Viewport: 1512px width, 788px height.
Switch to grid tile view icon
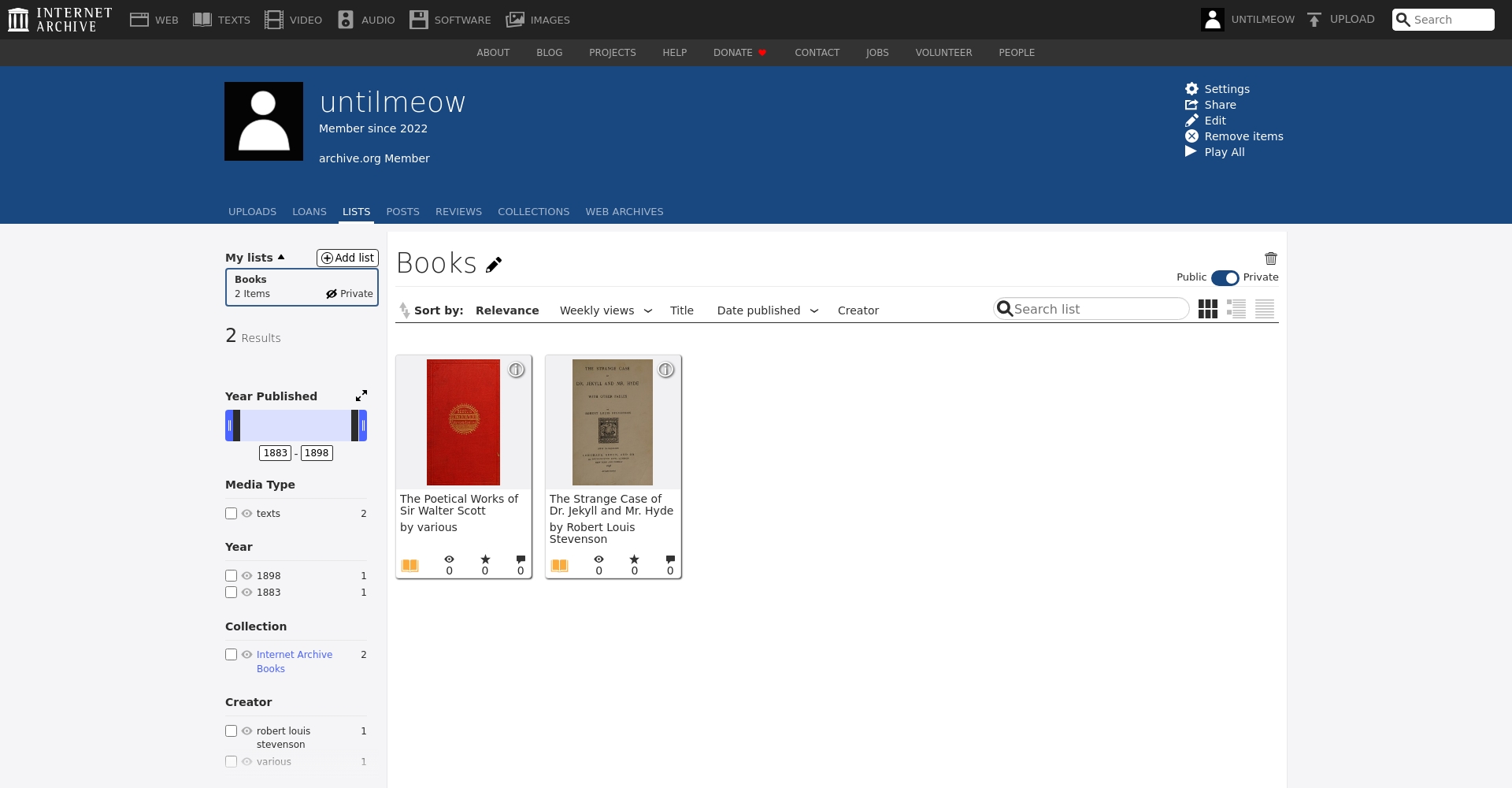[1207, 309]
